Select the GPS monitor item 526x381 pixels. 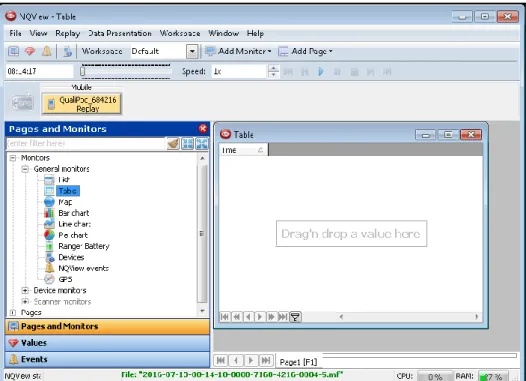tap(58, 279)
